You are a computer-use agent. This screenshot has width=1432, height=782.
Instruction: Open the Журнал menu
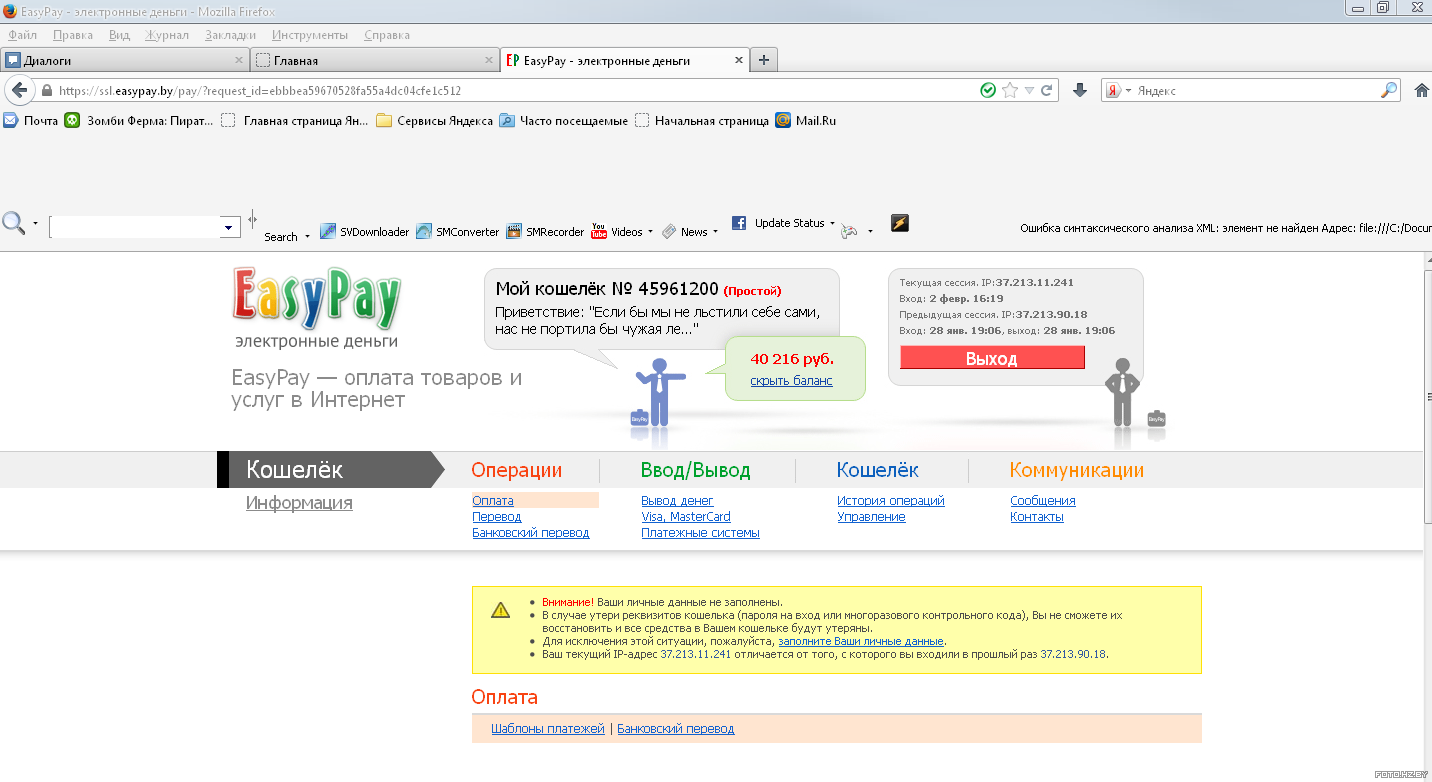(167, 35)
